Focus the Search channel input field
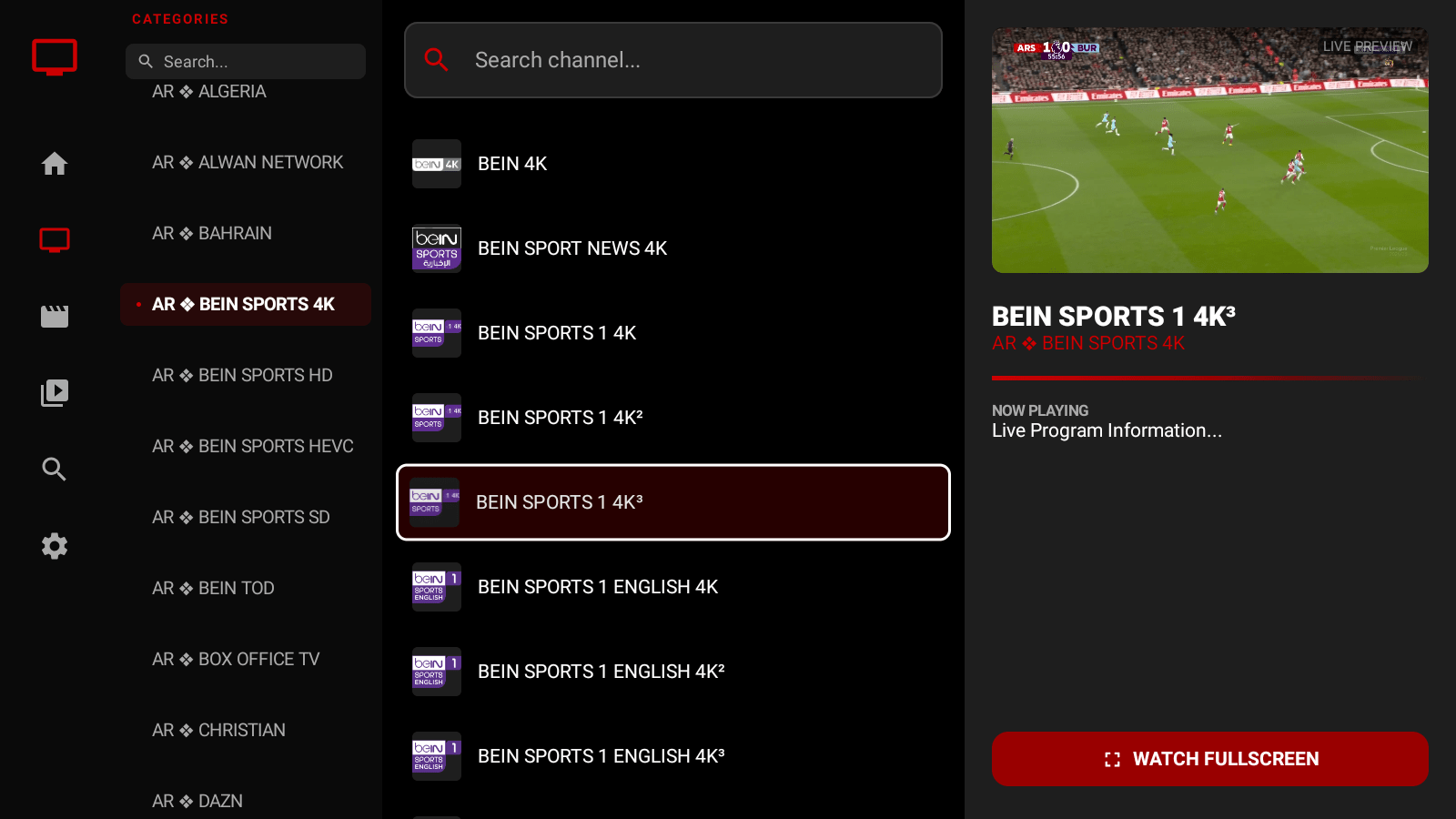Image resolution: width=1456 pixels, height=819 pixels. 673,60
